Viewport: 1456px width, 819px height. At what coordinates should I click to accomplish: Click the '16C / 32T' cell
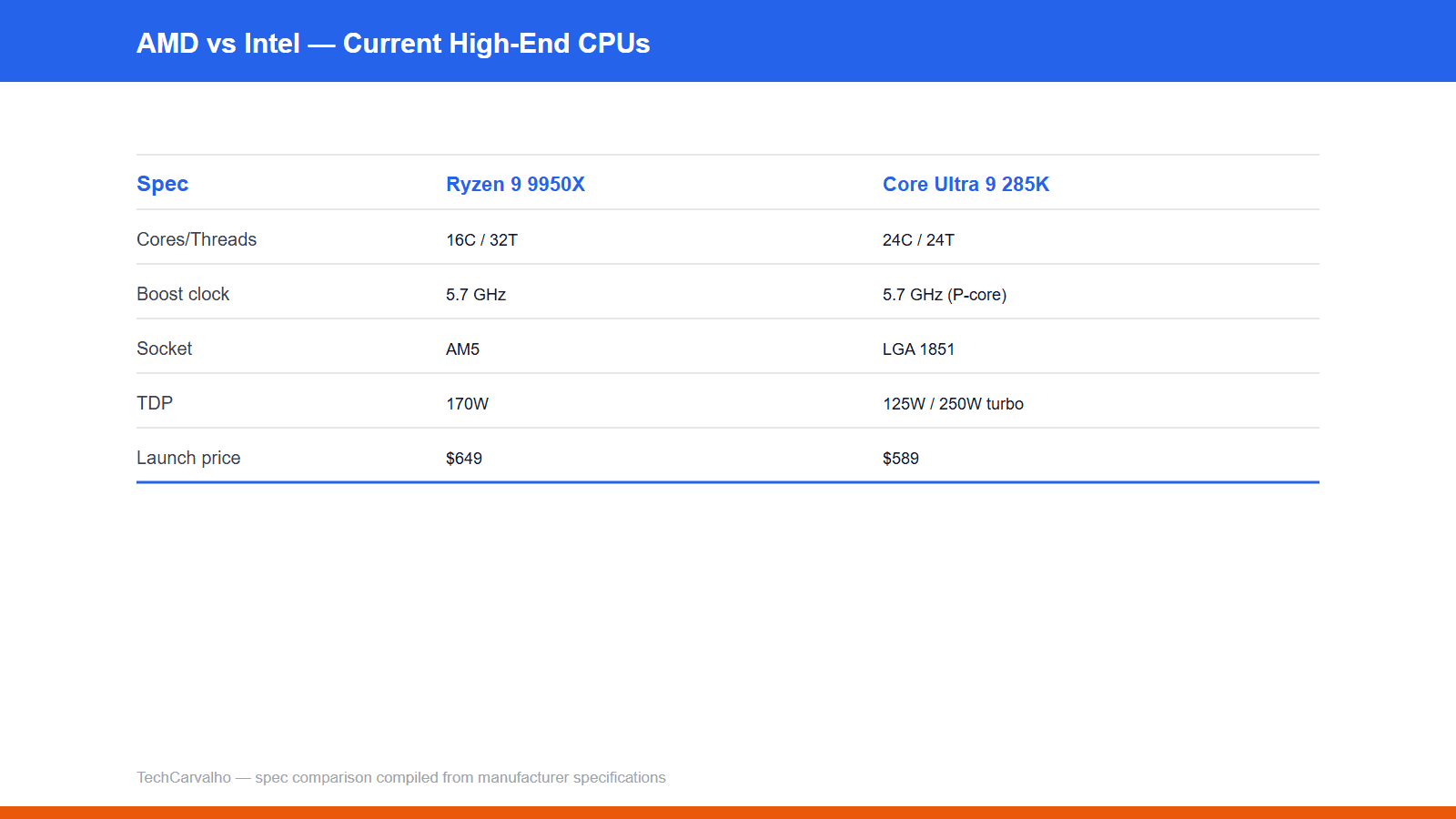[x=481, y=240]
